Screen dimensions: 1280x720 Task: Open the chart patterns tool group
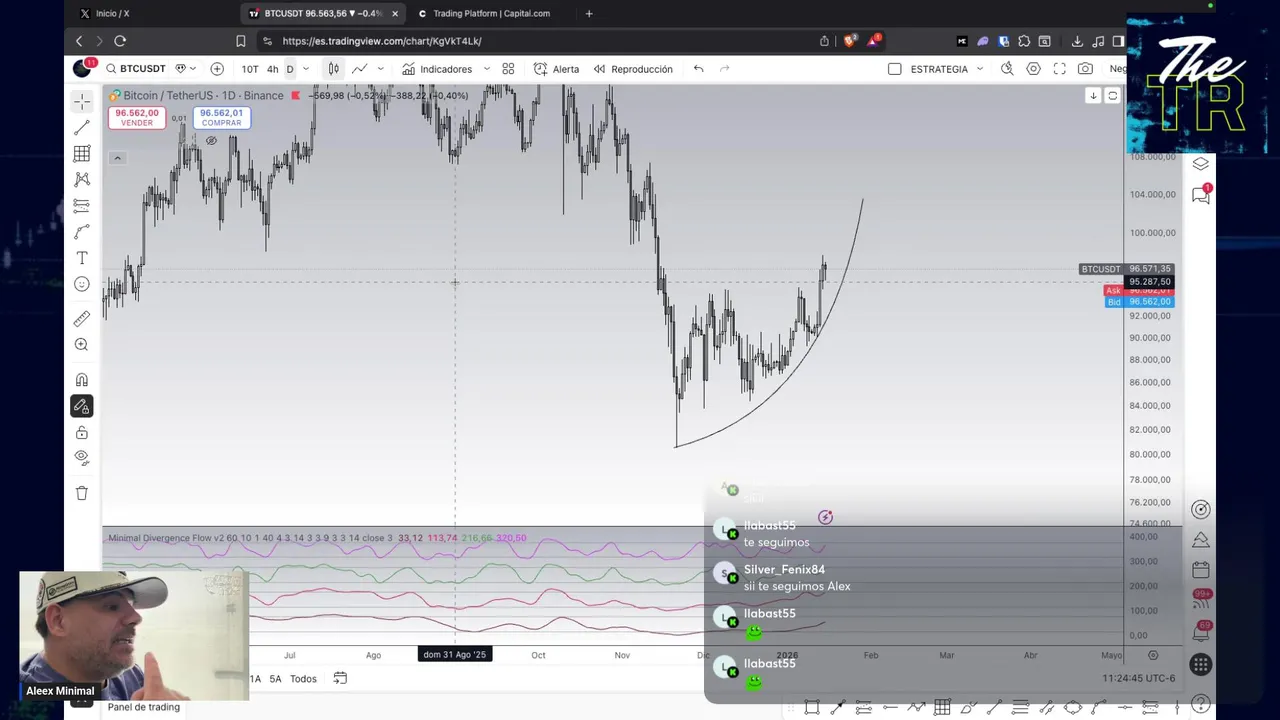(x=82, y=179)
